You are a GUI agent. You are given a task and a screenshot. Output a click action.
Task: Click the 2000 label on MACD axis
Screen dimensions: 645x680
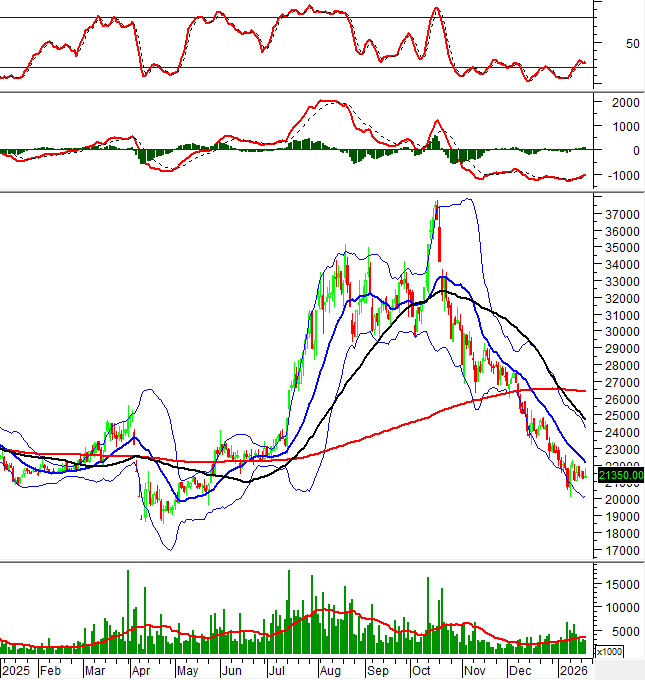coord(624,103)
